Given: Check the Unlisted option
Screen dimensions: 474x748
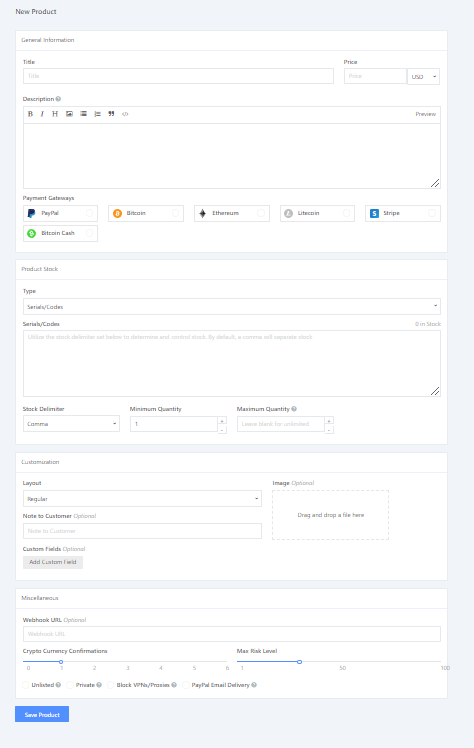Looking at the screenshot, I should tap(26, 685).
